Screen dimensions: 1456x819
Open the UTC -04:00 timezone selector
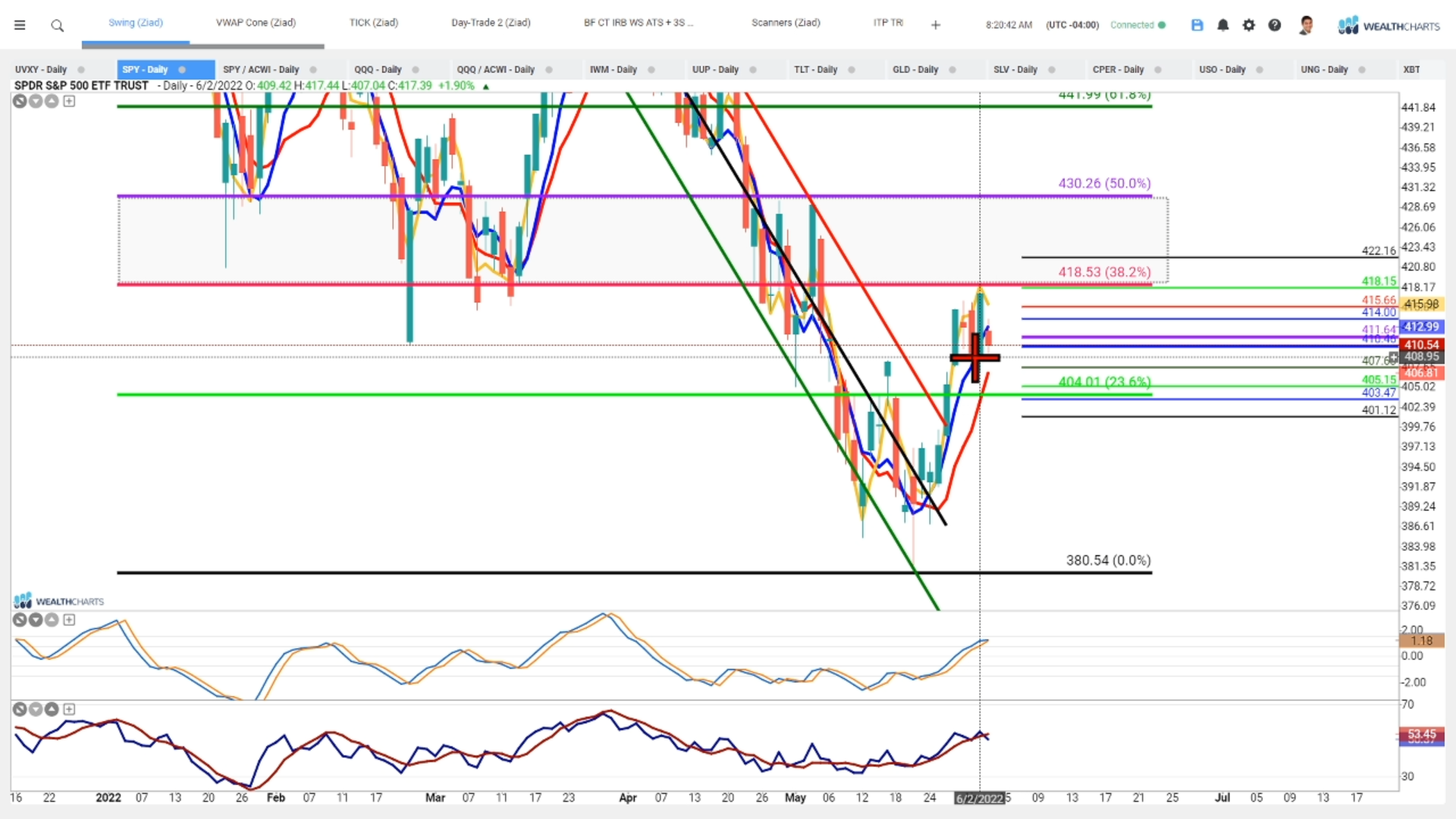click(1072, 25)
